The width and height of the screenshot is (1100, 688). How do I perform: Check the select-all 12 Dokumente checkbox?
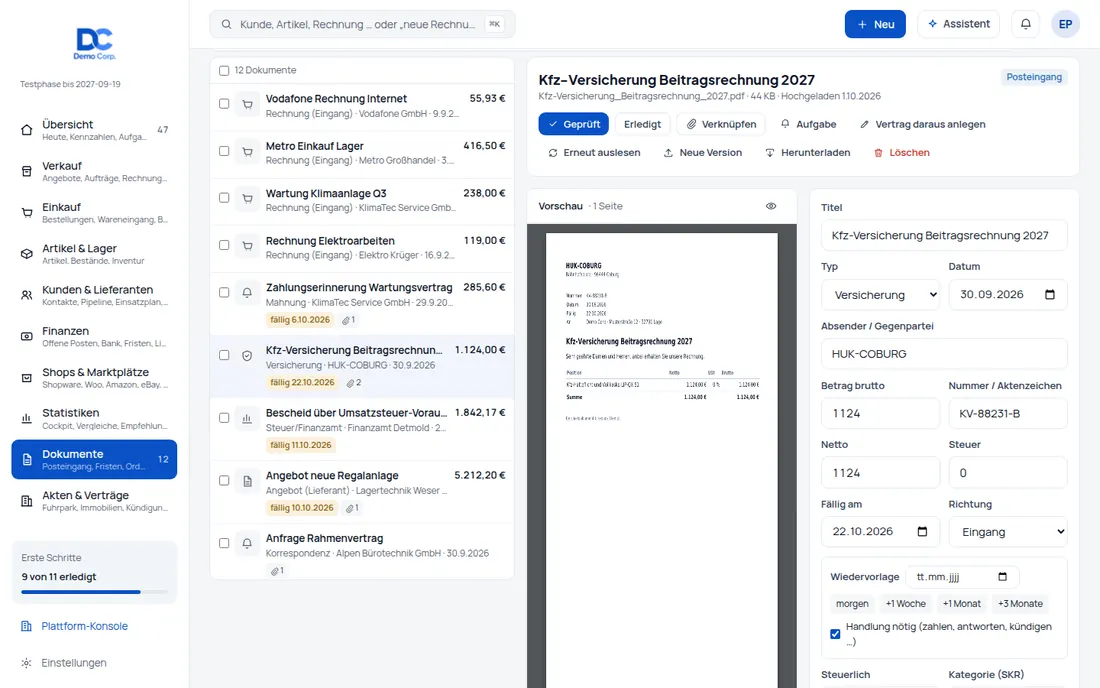(224, 71)
